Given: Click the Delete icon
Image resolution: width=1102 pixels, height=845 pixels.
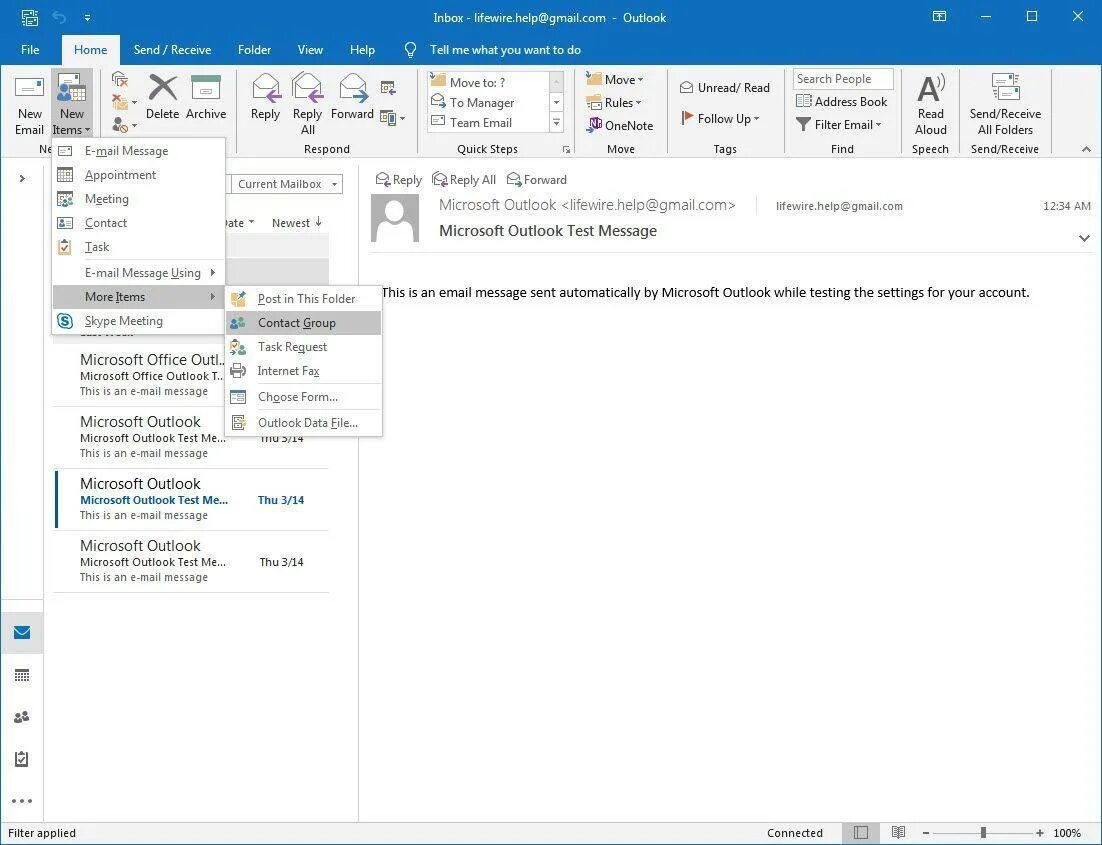Looking at the screenshot, I should [162, 98].
